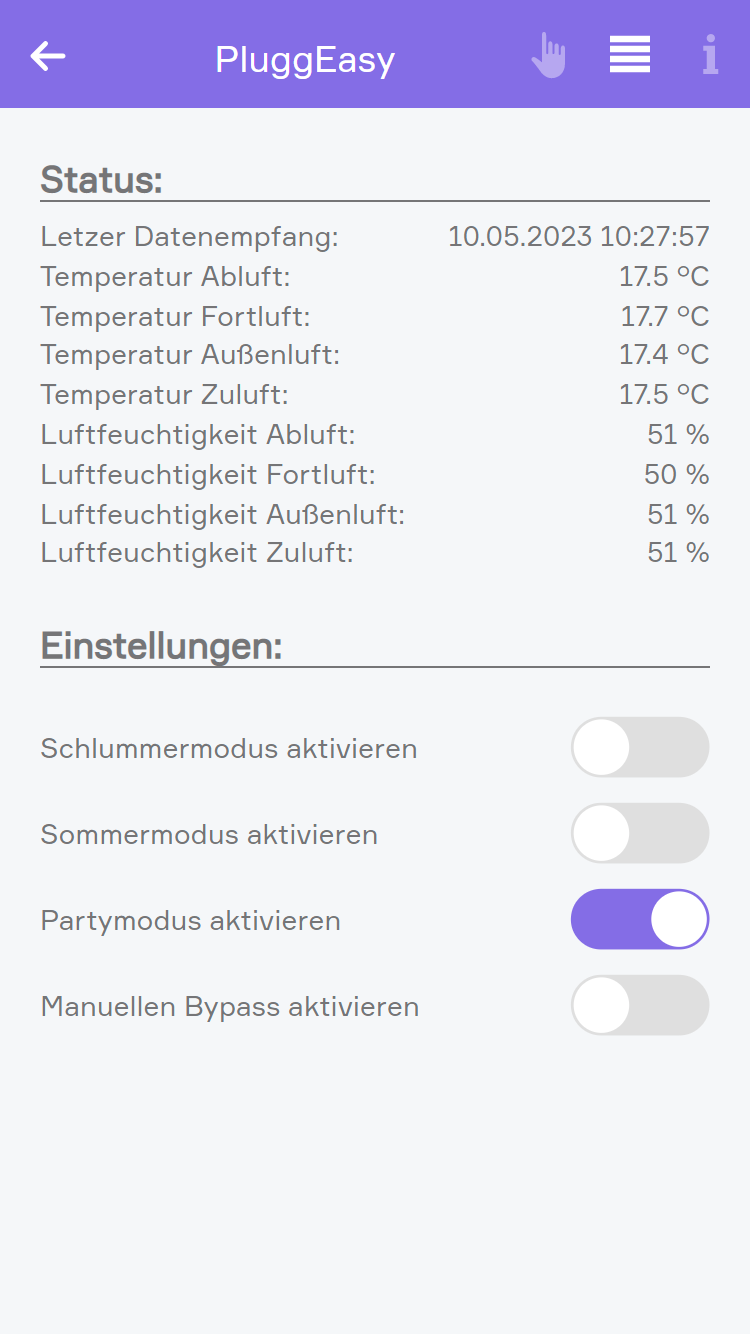Select the Temperatur Zuluft label
The height and width of the screenshot is (1334, 750).
pyautogui.click(x=164, y=395)
